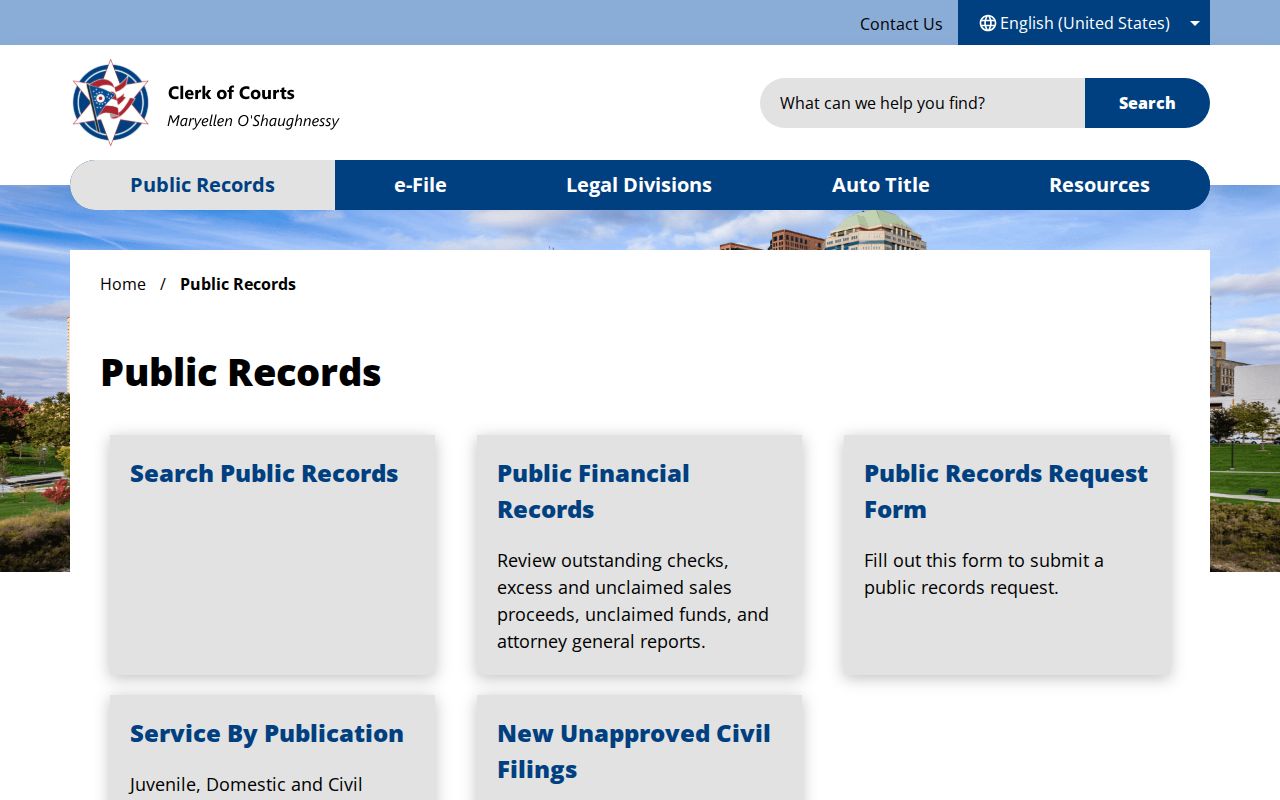Viewport: 1280px width, 800px height.
Task: Expand the language dropdown arrow
Action: coord(1194,23)
